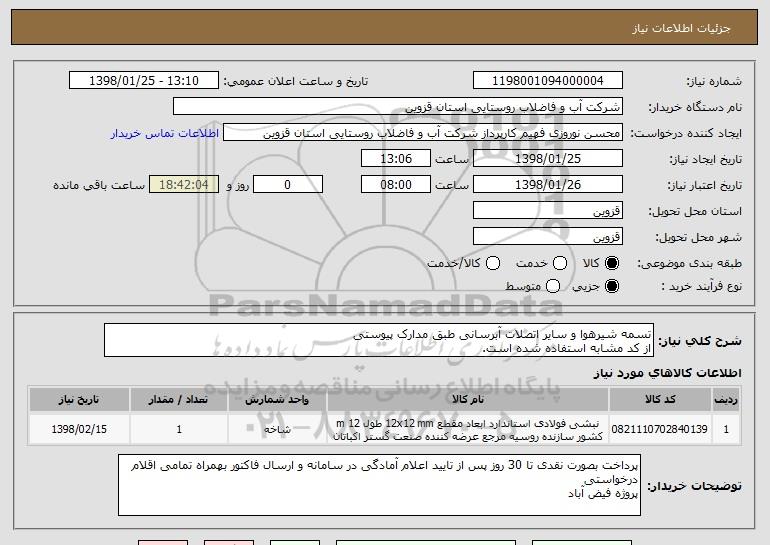Click the نوع فرآیند خرید label
770x545 pixels.
[x=701, y=286]
